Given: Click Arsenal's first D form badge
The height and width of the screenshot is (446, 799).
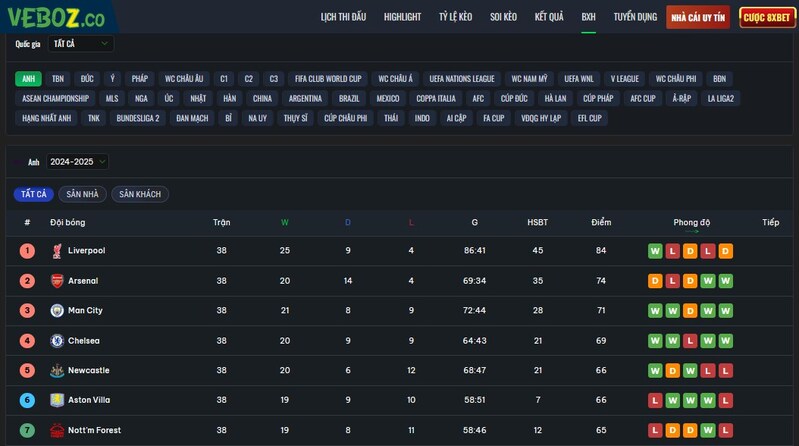Looking at the screenshot, I should (655, 281).
